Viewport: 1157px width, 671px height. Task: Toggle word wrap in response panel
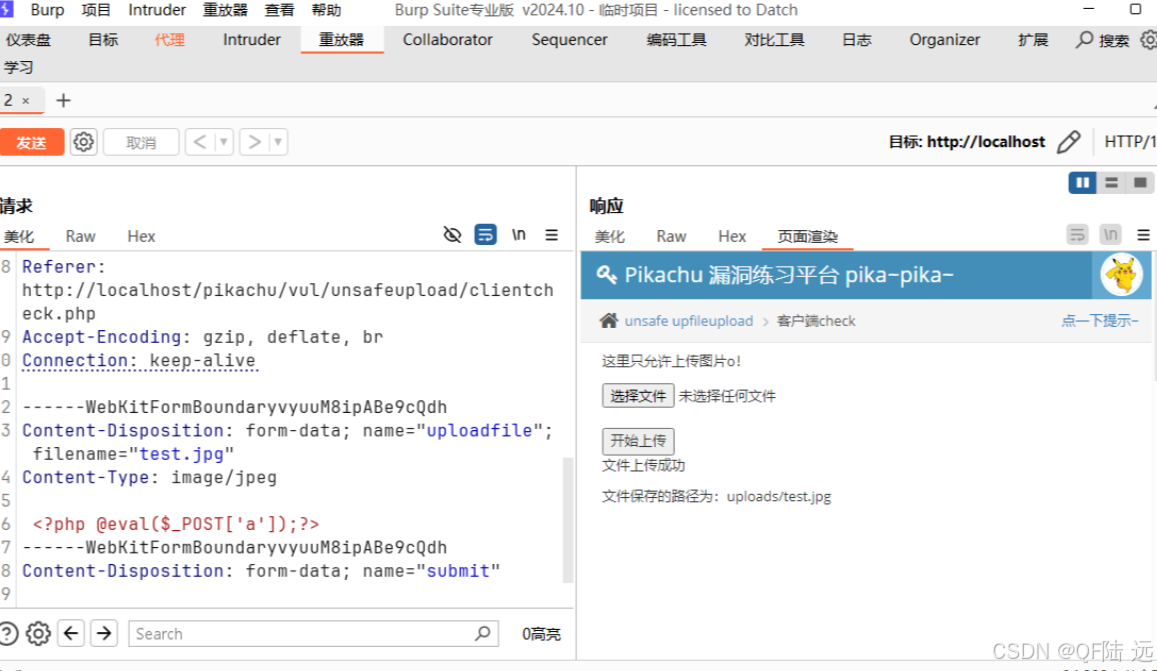point(1077,235)
